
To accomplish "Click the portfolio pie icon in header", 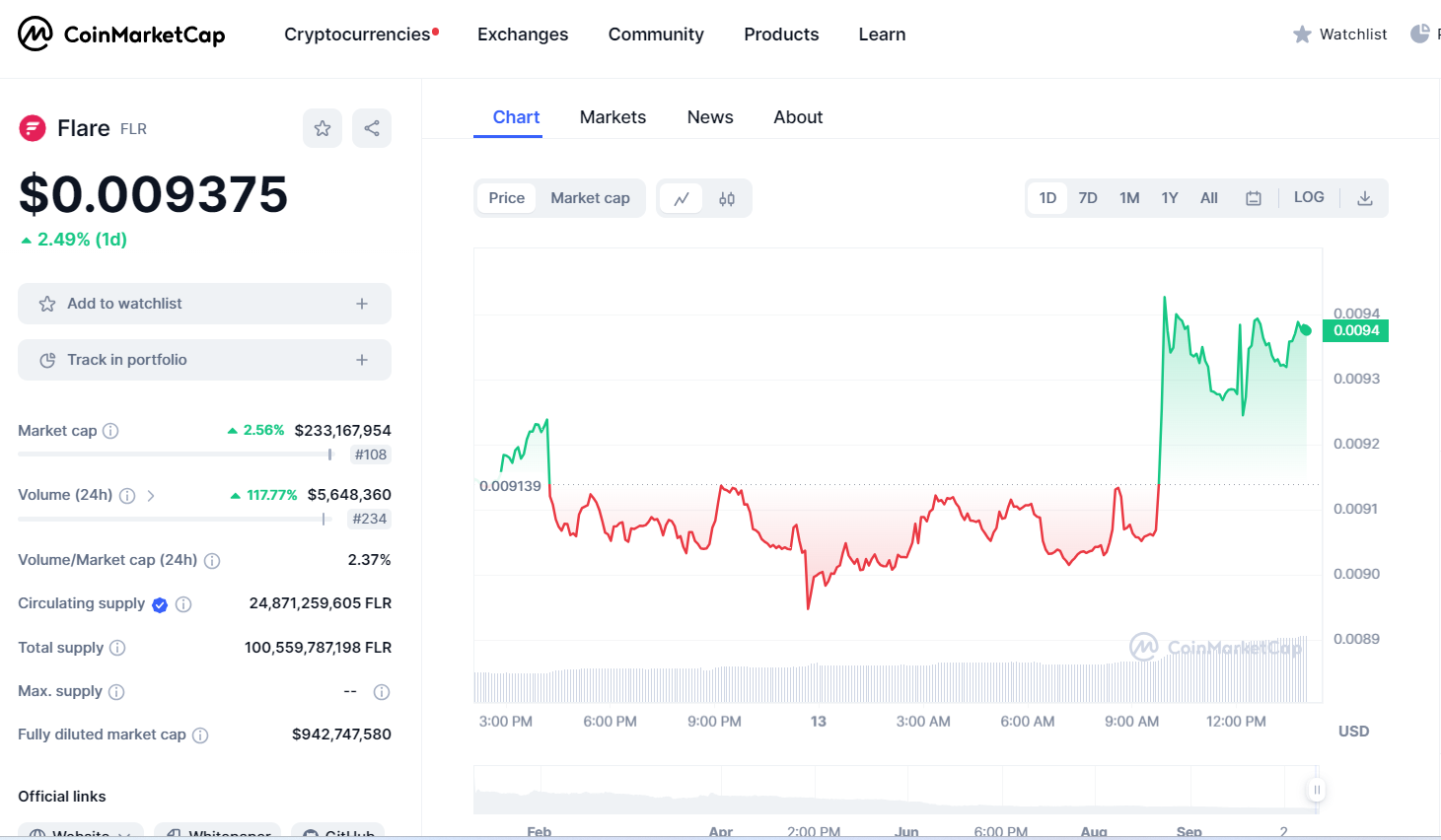I will (x=1420, y=35).
